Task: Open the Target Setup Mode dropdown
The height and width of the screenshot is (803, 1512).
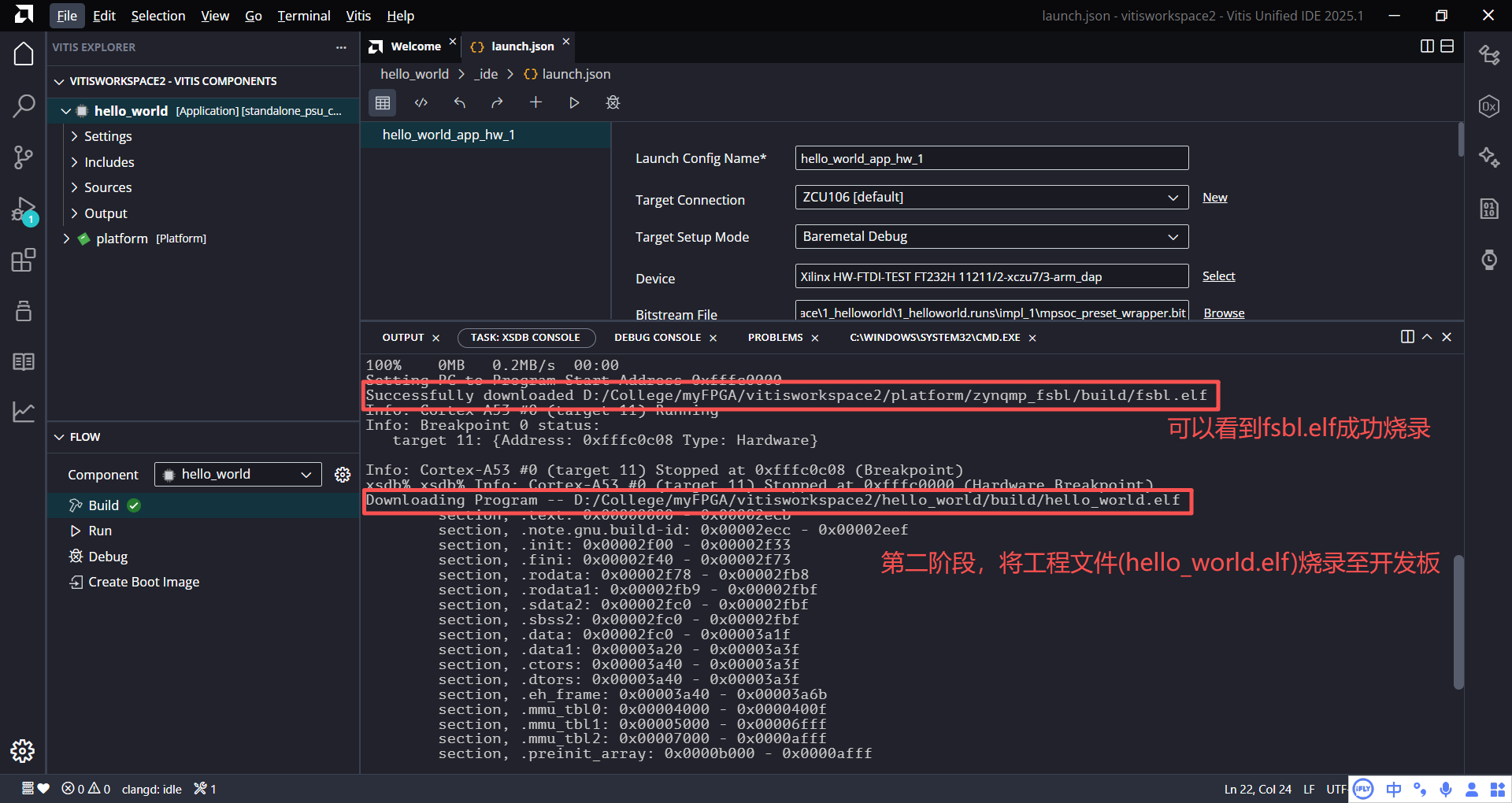Action: pyautogui.click(x=1173, y=236)
